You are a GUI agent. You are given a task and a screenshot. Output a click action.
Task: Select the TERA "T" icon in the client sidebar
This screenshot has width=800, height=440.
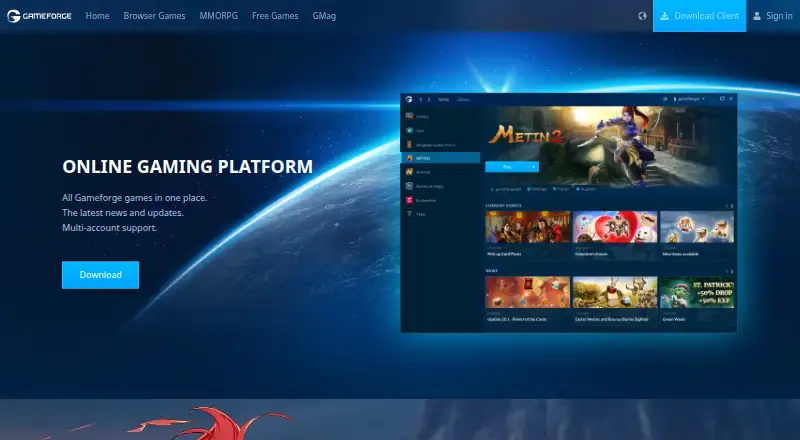pyautogui.click(x=409, y=214)
